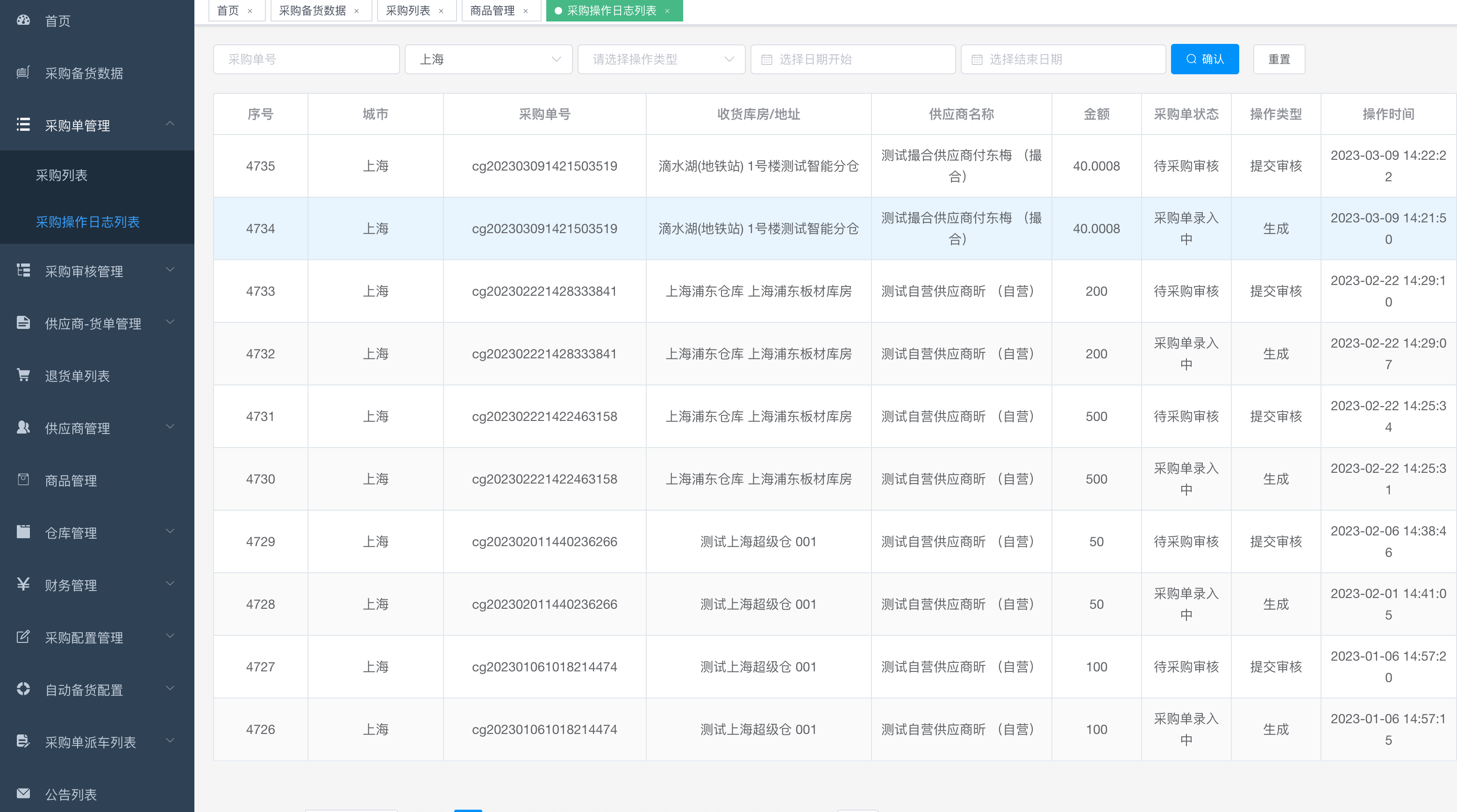Close the 商品管理 tab
Image resolution: width=1457 pixels, height=812 pixels.
pos(525,11)
